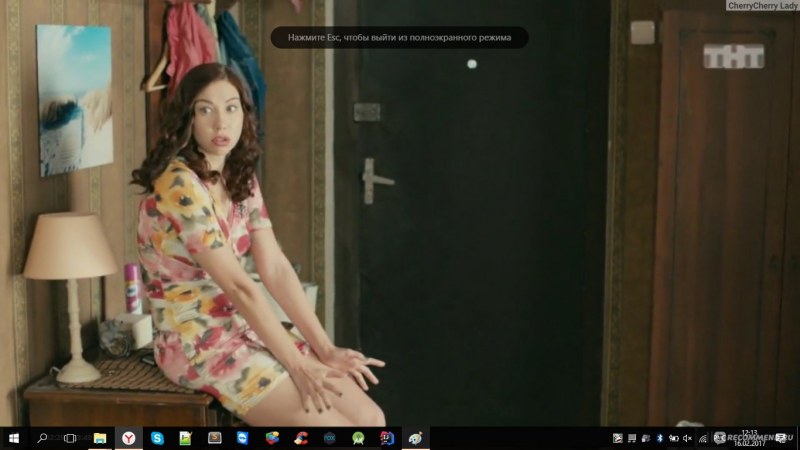
Task: Open the Paint palette app in the taskbar
Action: 415,438
